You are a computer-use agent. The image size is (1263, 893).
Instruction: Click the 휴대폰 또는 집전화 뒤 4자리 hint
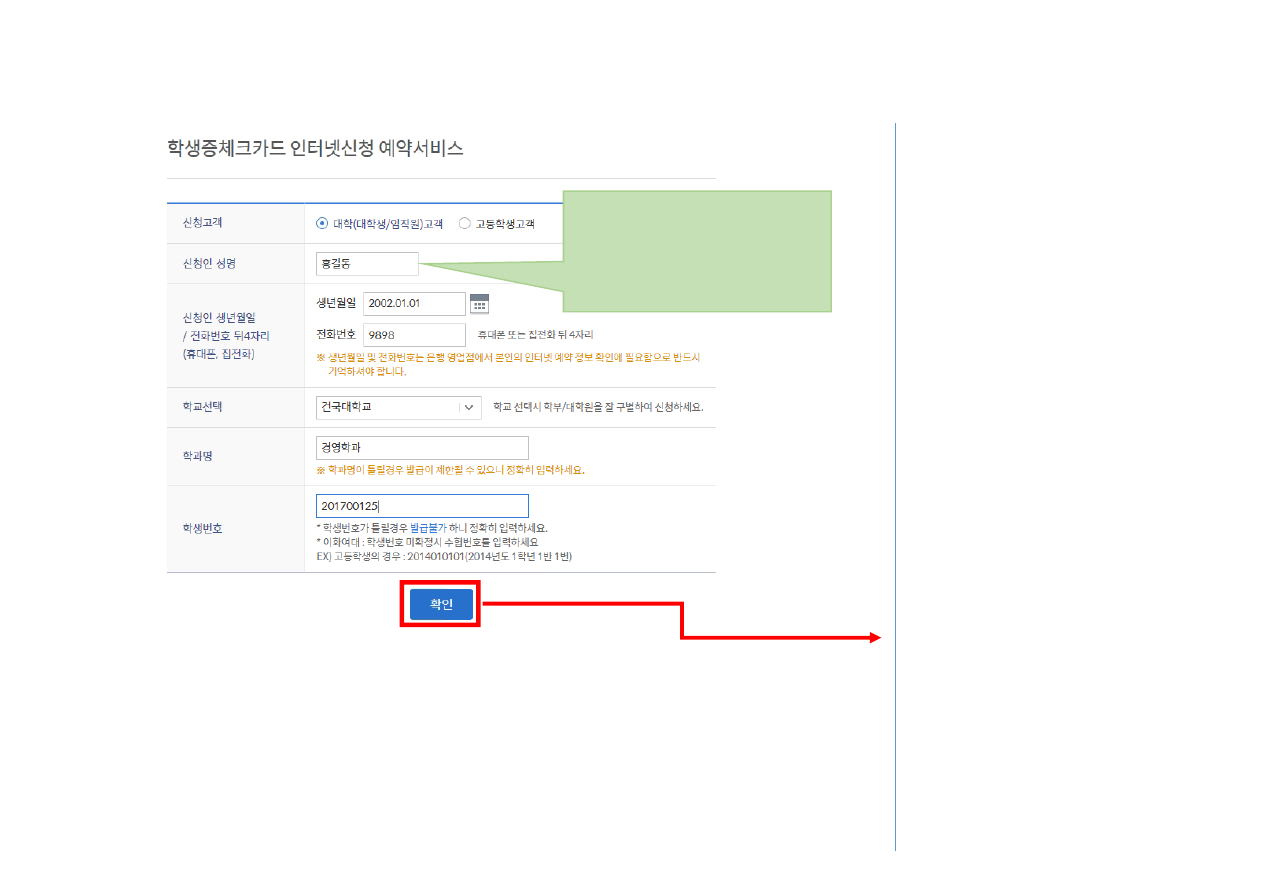click(x=541, y=335)
